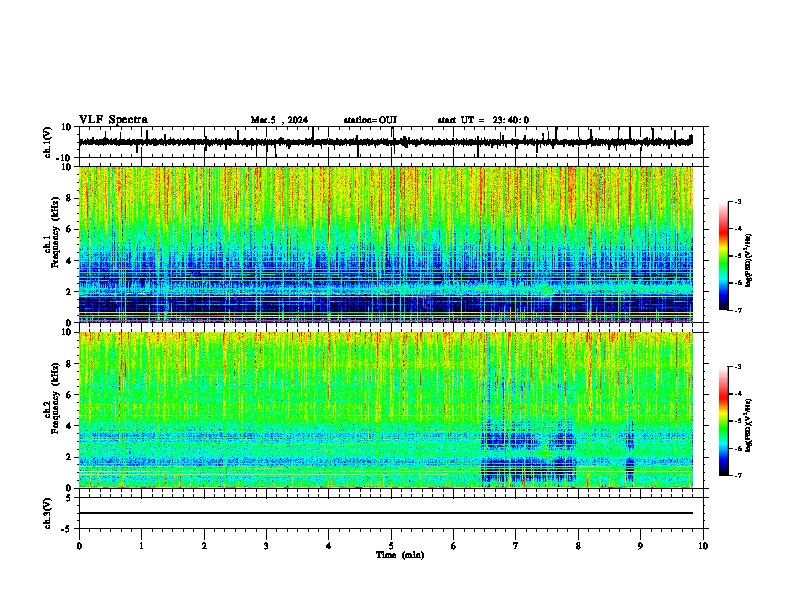Click the ch.3 flat voltage trace panel
The height and width of the screenshot is (612, 792).
click(393, 513)
